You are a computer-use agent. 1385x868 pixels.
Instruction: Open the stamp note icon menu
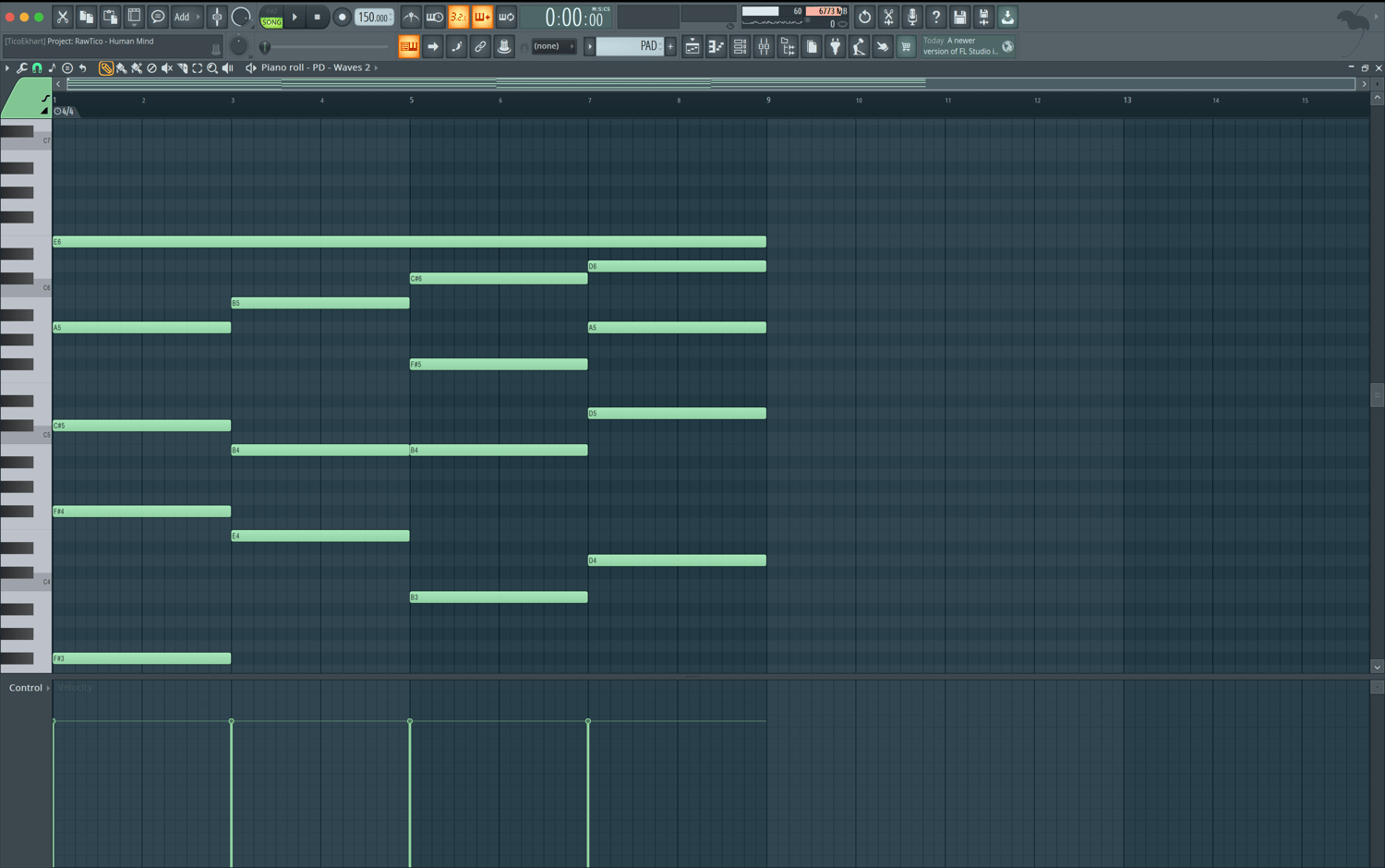tap(52, 67)
